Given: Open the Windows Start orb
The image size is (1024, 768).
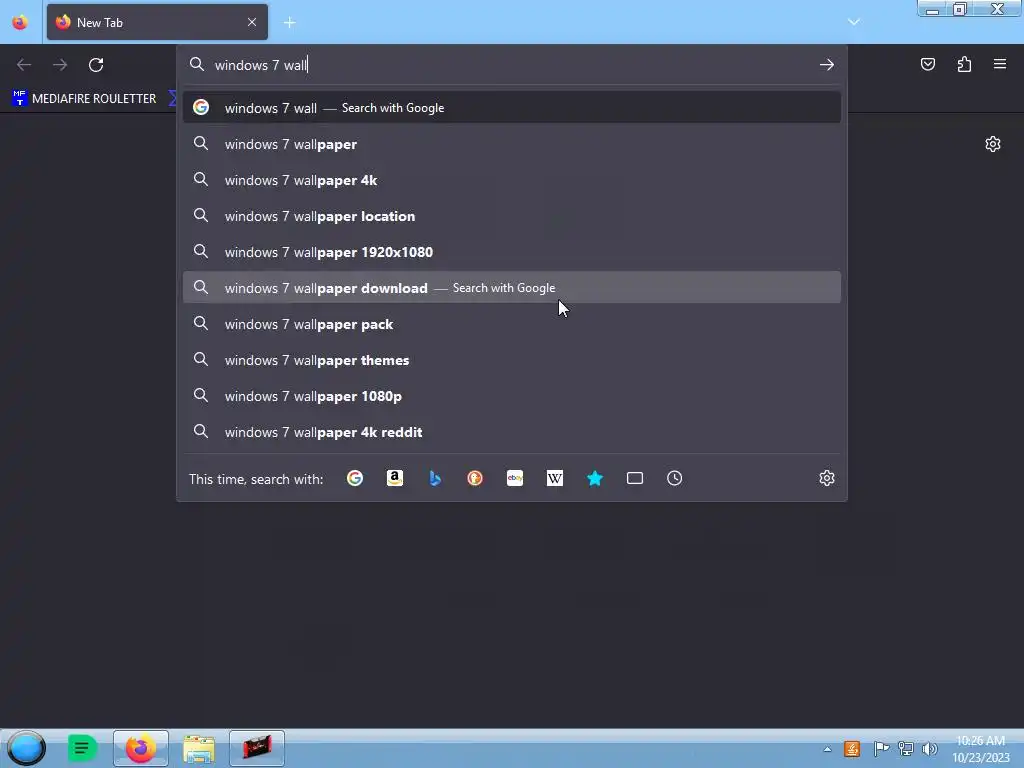Looking at the screenshot, I should 26,748.
